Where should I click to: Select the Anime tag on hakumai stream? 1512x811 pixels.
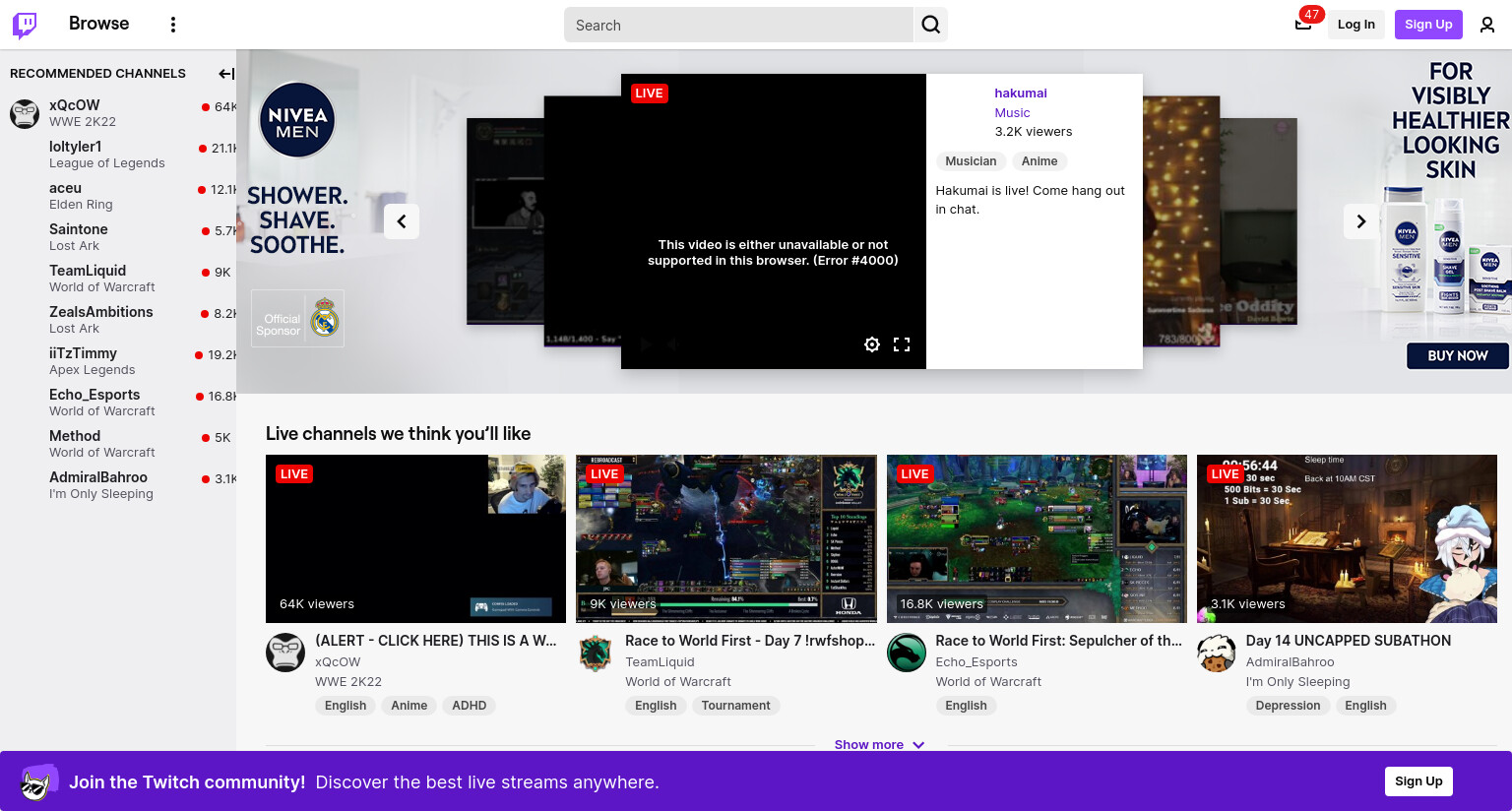(x=1039, y=161)
